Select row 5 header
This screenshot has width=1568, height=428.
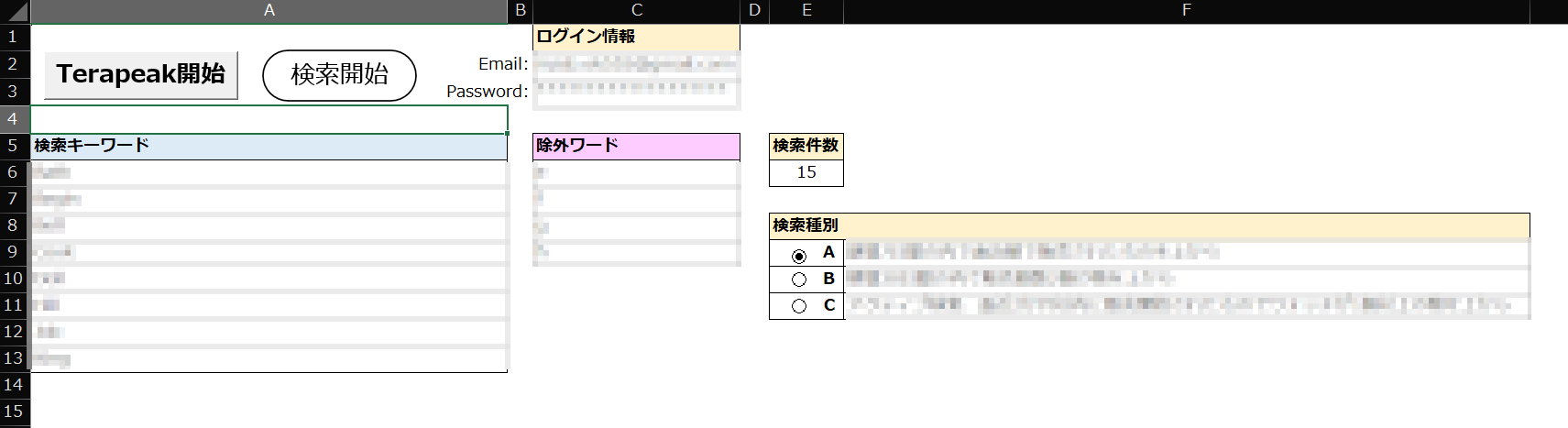tap(14, 145)
